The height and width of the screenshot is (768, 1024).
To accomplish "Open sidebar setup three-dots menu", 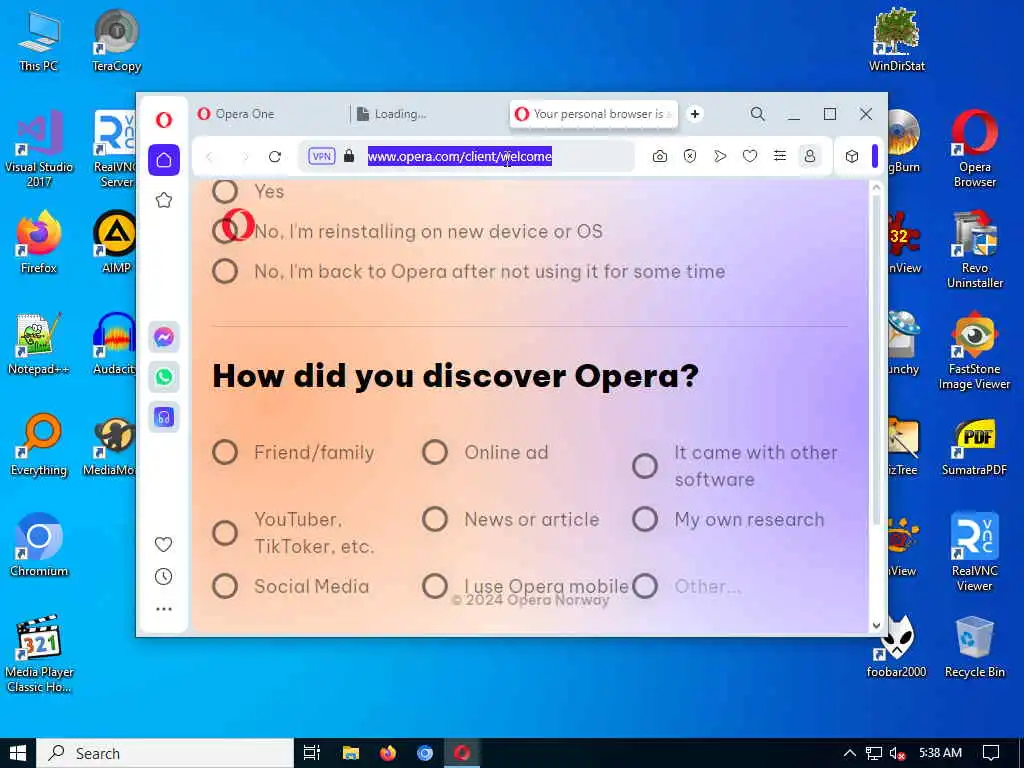I will (x=163, y=609).
